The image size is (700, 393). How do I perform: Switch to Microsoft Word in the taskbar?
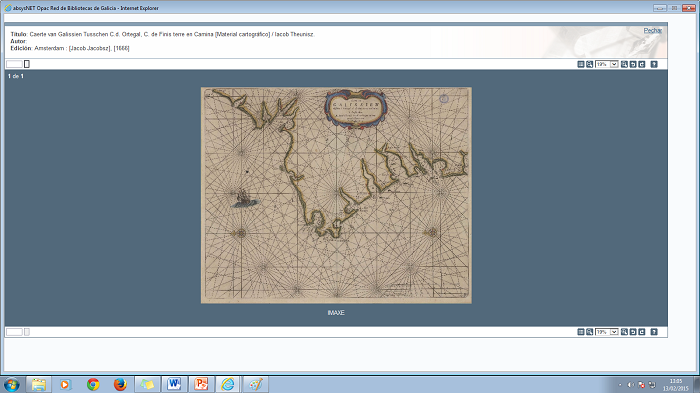pyautogui.click(x=174, y=384)
